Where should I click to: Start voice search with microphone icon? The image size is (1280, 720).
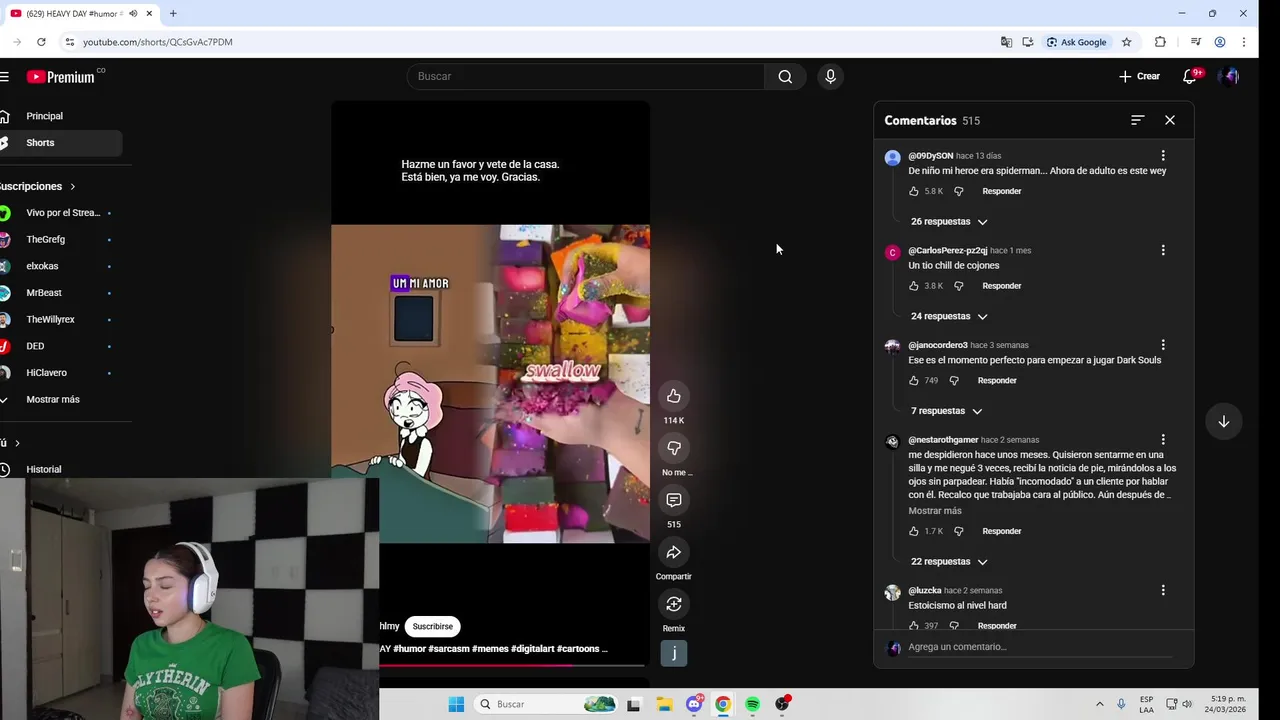(x=830, y=77)
